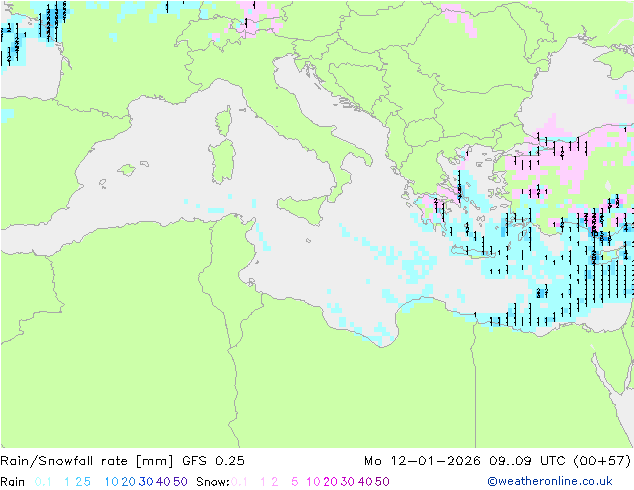Pick the Snow legend value 20
Image resolution: width=634 pixels, height=490 pixels.
[x=330, y=482]
